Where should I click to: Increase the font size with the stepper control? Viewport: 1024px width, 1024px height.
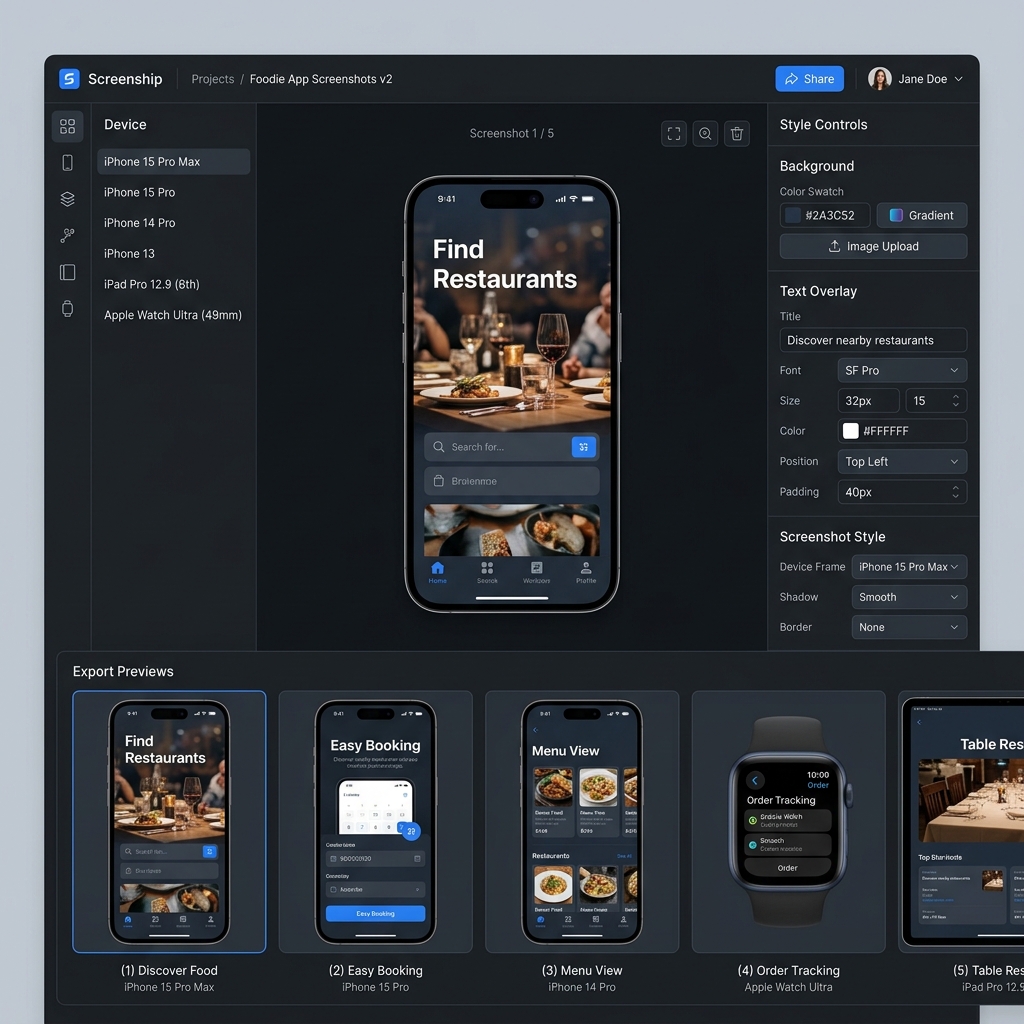point(958,396)
